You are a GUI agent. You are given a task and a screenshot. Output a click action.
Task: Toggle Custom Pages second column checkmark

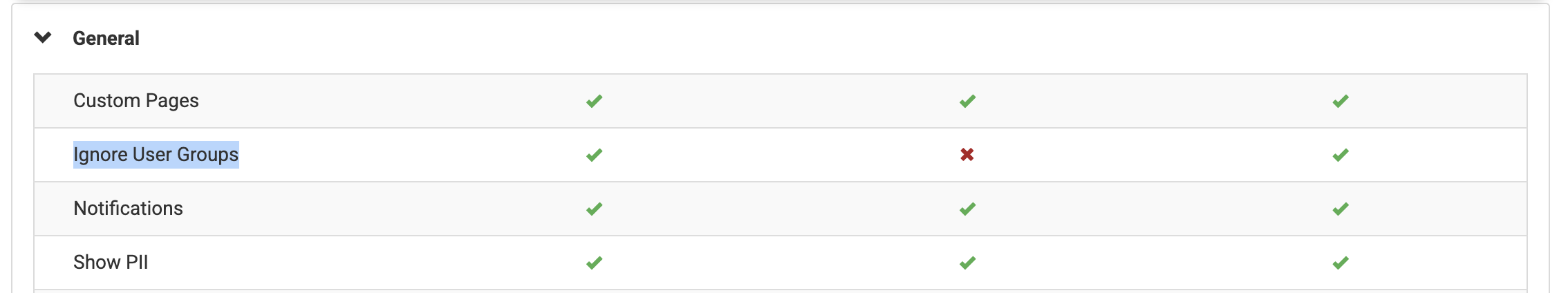[967, 101]
